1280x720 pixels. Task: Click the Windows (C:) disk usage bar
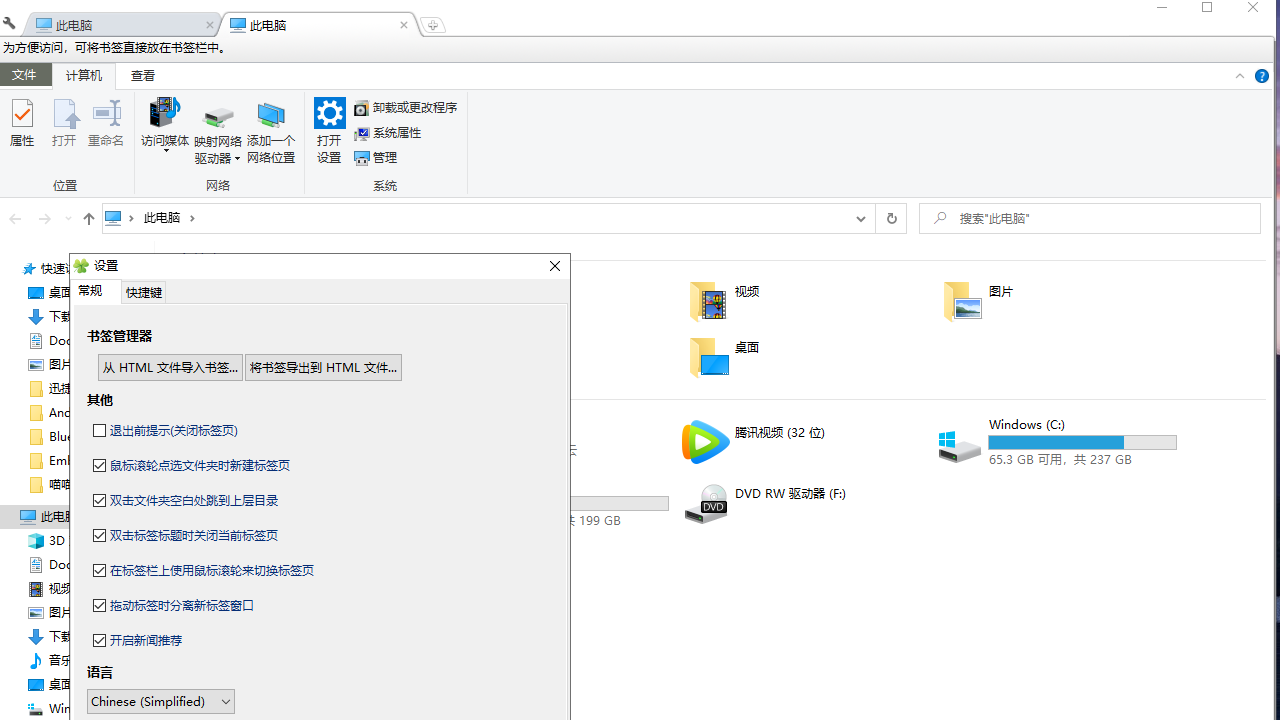1082,441
